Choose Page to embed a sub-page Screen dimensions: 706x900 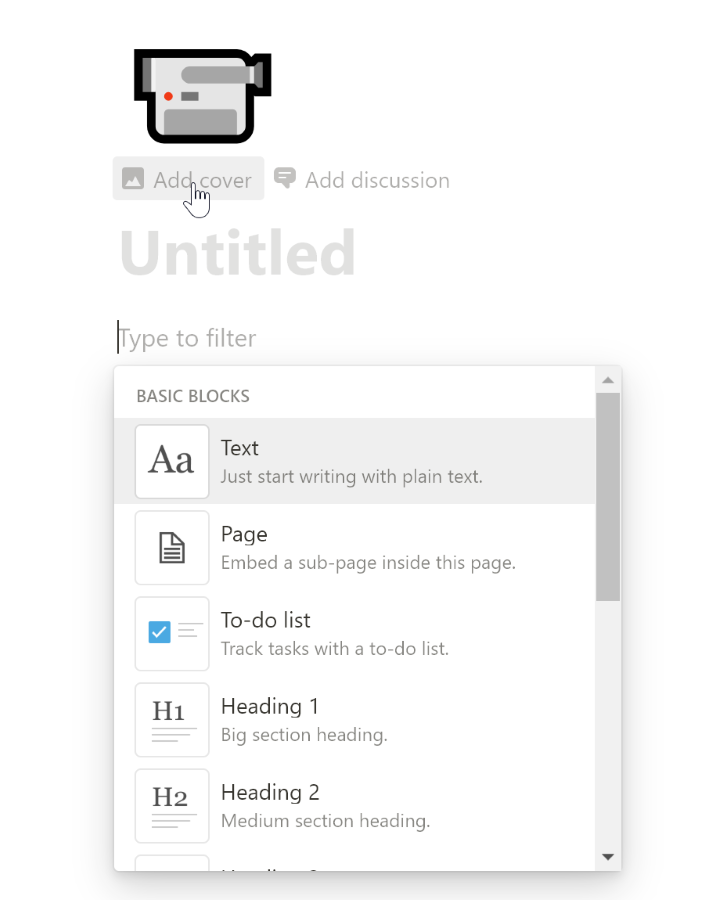click(x=355, y=548)
